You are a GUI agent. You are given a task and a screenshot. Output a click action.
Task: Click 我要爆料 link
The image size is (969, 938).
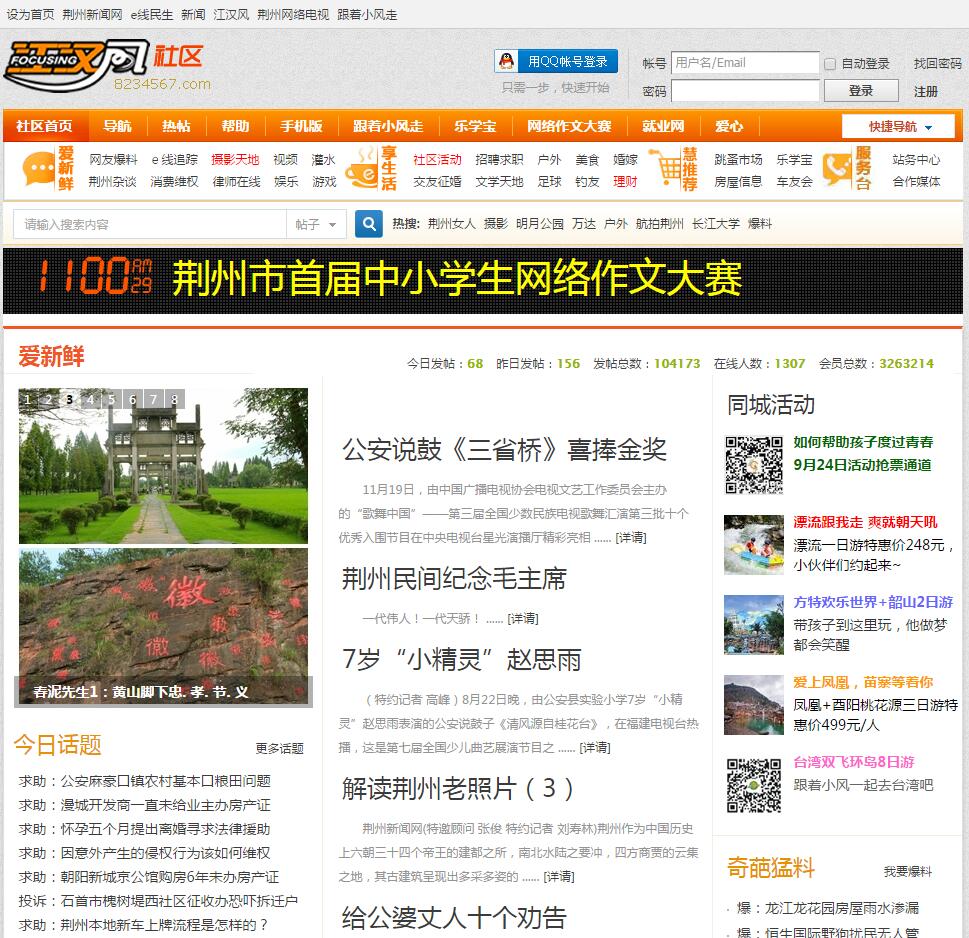pyautogui.click(x=907, y=871)
